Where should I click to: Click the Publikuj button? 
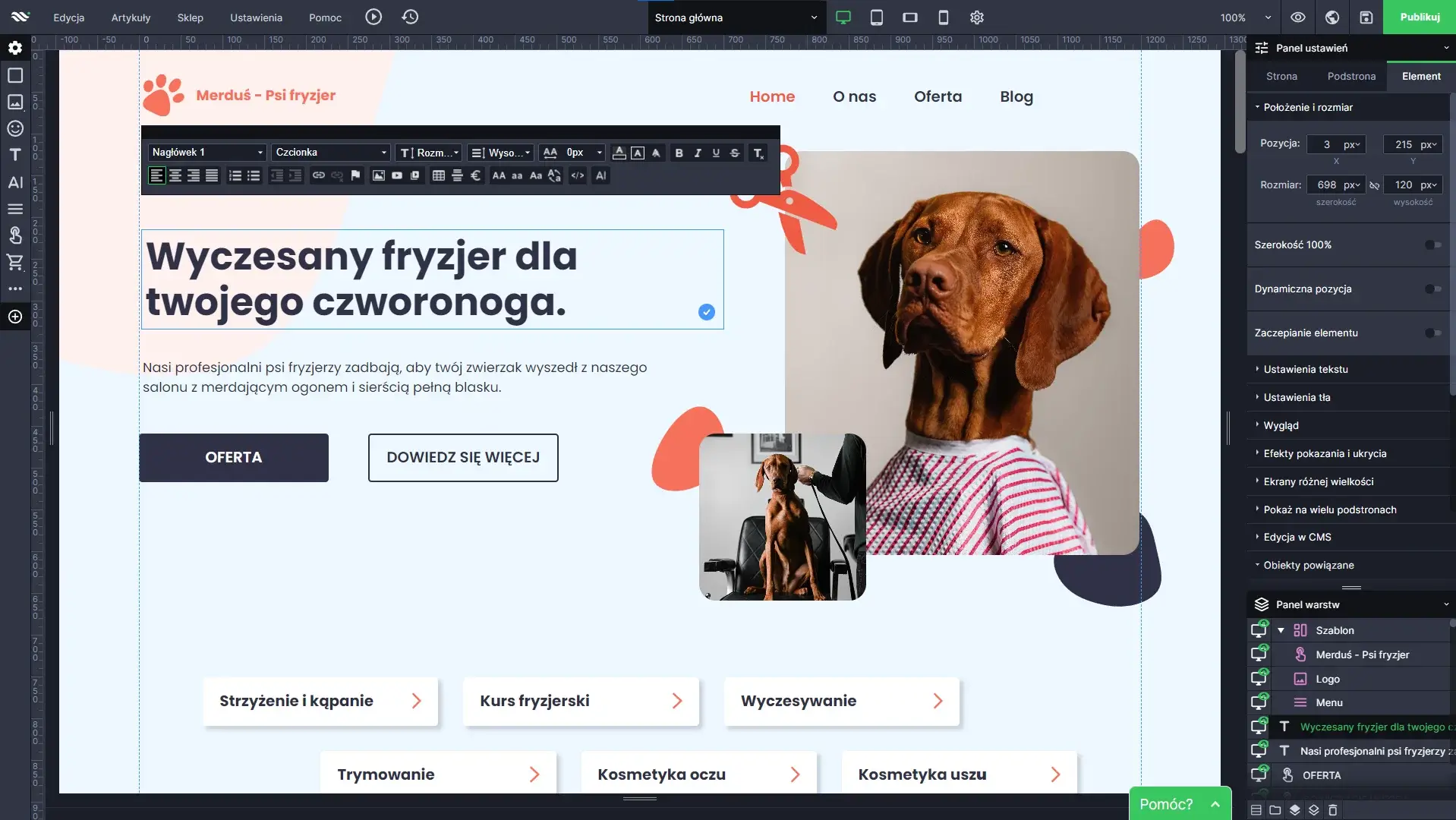click(1419, 17)
